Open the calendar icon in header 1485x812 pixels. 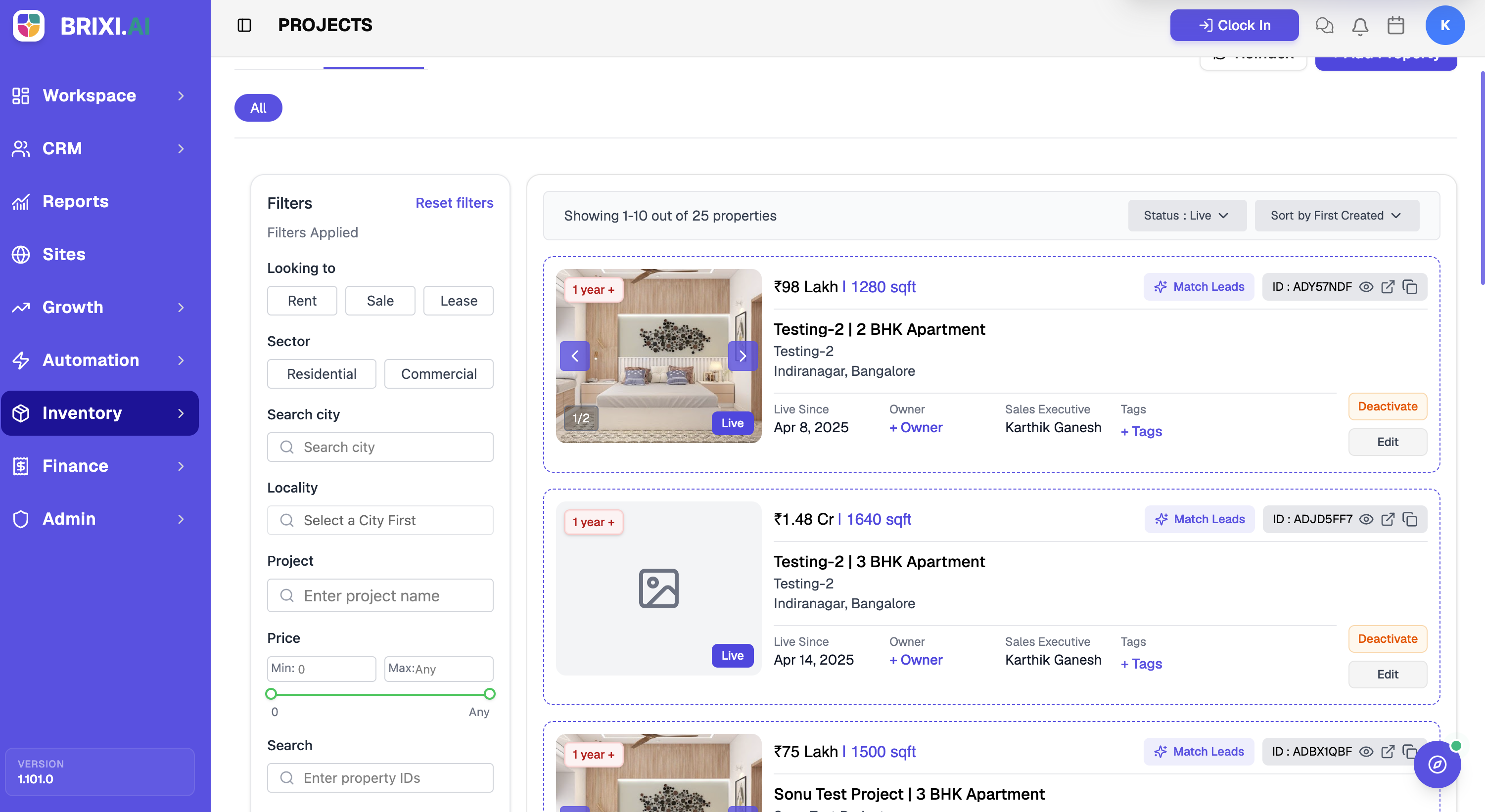click(x=1395, y=25)
